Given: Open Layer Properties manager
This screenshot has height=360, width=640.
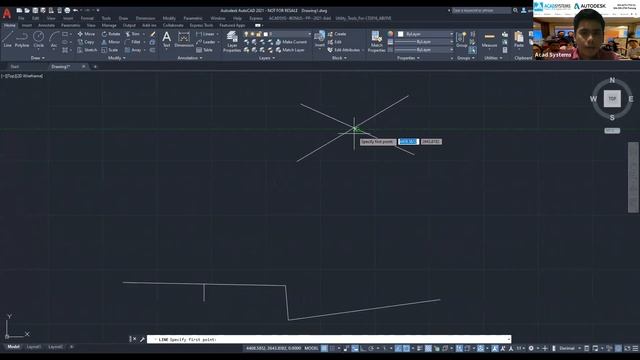Looking at the screenshot, I should [x=232, y=42].
